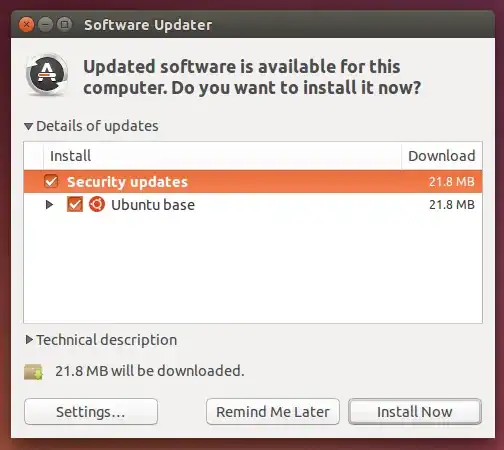This screenshot has width=504, height=450.
Task: Close the Software Updater window
Action: coord(26,25)
